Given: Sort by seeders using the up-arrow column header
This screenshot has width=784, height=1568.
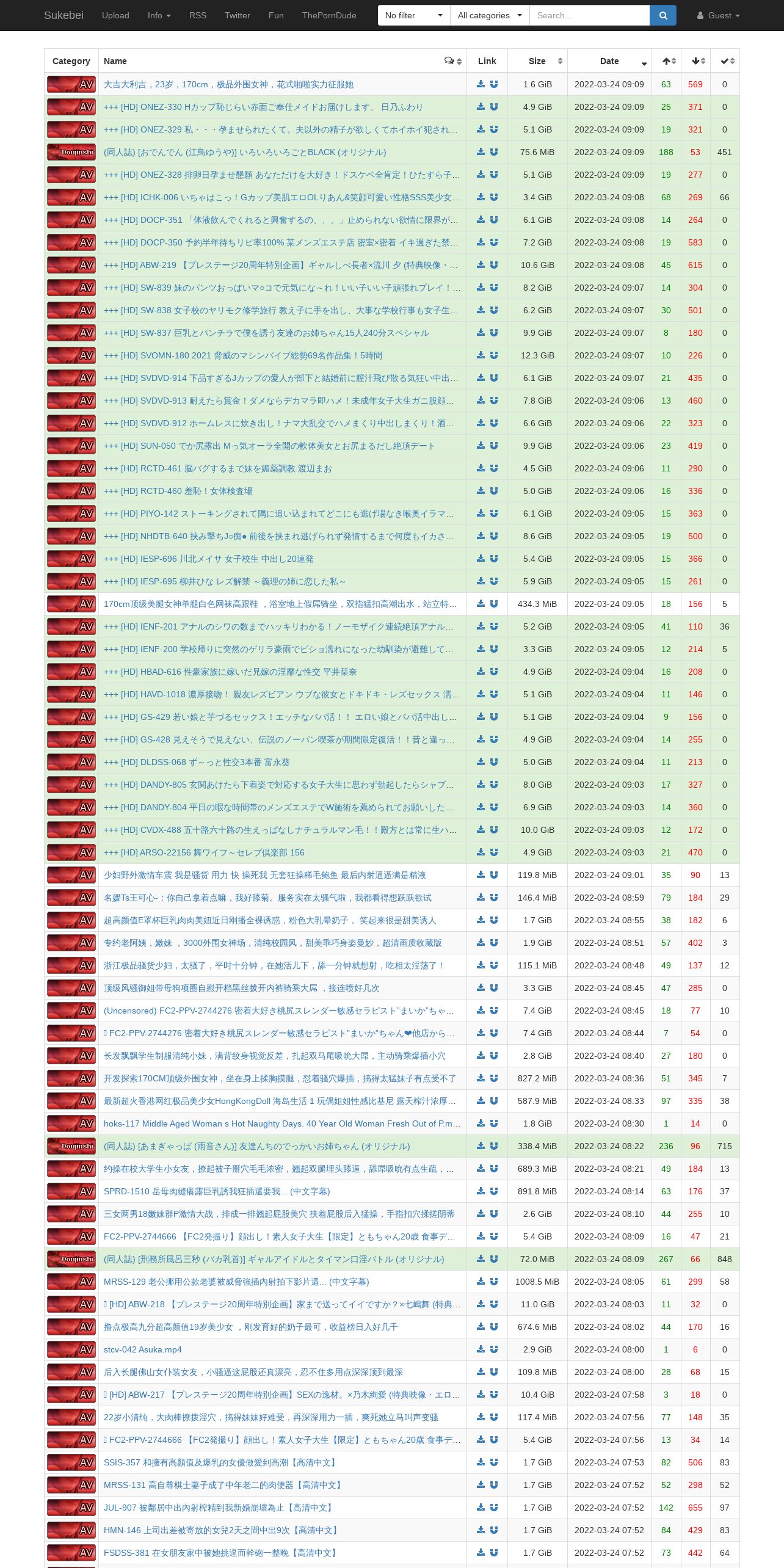Looking at the screenshot, I should click(x=666, y=61).
